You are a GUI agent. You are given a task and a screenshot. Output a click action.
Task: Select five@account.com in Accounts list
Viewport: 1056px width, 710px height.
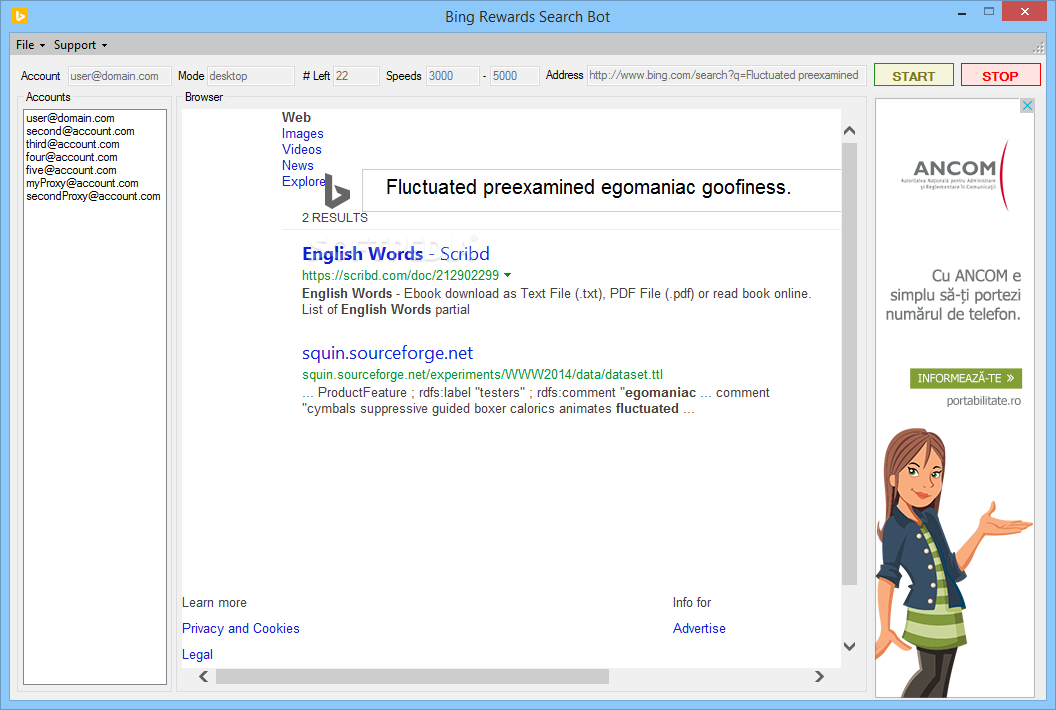pyautogui.click(x=71, y=170)
